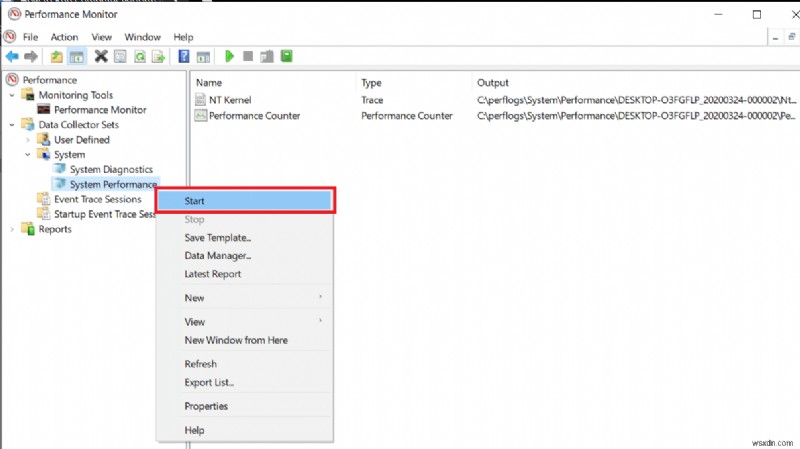The width and height of the screenshot is (800, 449).
Task: Click the blue Back arrow in toolbar
Action: [x=12, y=57]
